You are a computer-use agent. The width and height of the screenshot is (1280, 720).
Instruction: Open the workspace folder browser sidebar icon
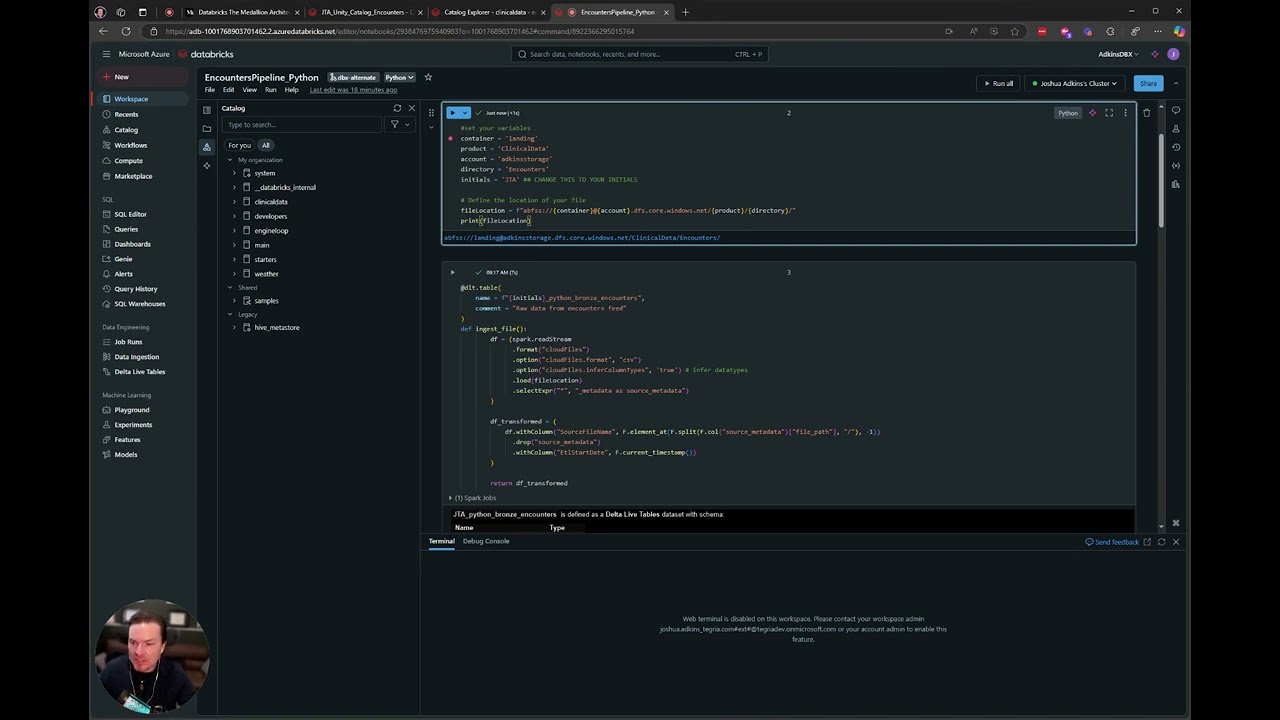point(207,128)
